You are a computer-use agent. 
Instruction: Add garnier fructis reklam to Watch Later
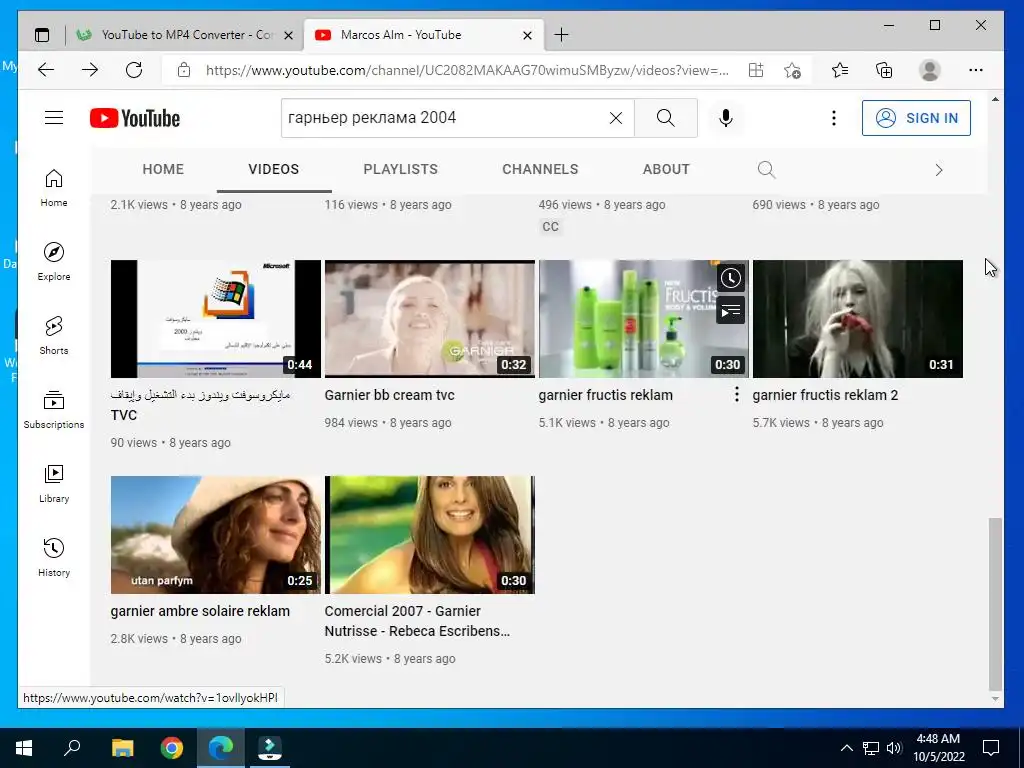click(x=731, y=278)
